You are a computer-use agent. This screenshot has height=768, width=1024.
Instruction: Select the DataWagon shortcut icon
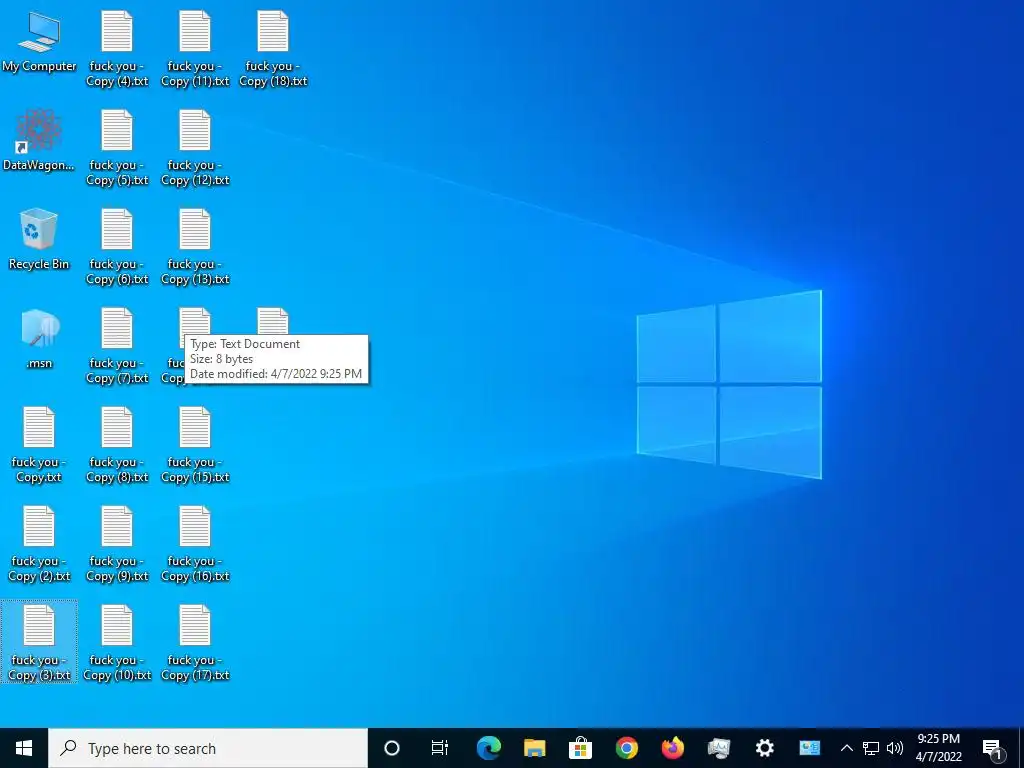(39, 141)
